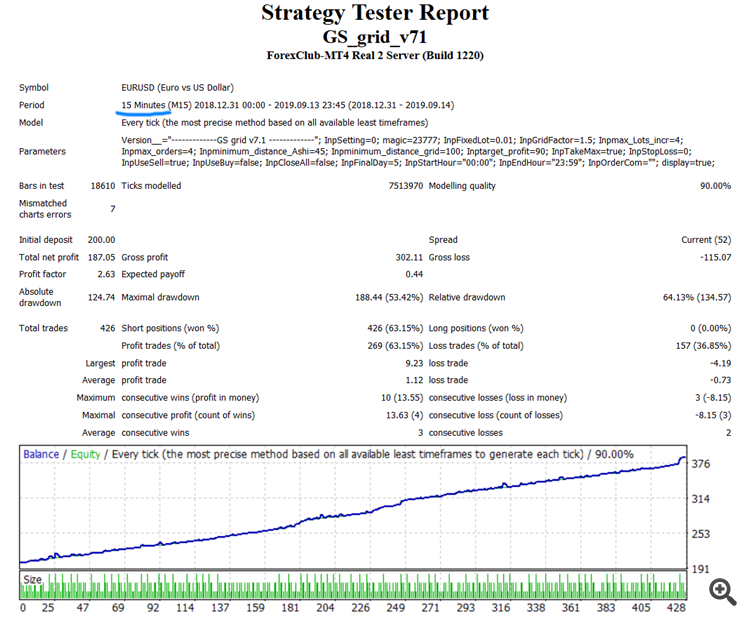The width and height of the screenshot is (750, 618).
Task: Click the Total net profit 187.05 value
Action: [101, 257]
